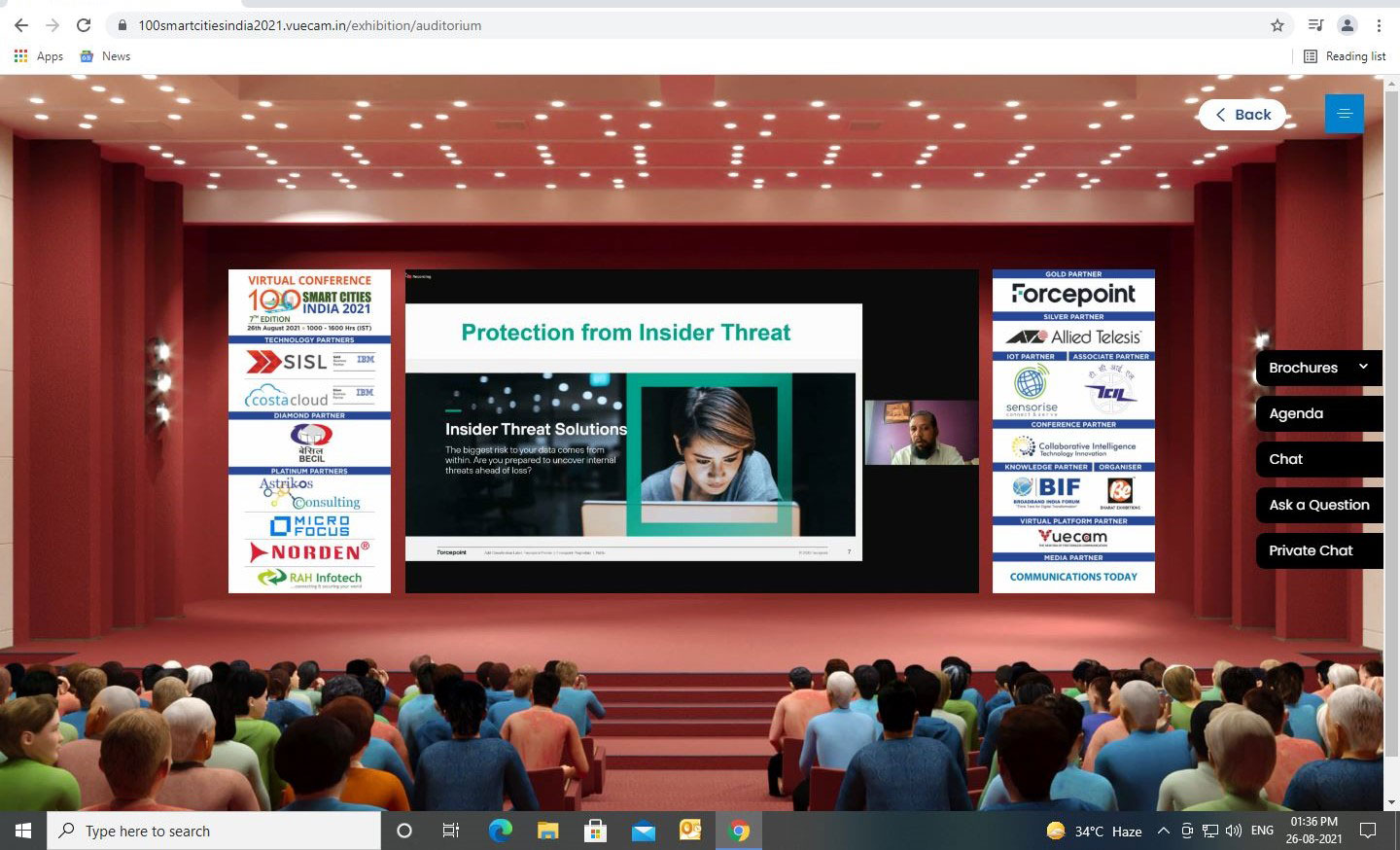This screenshot has height=850, width=1400.
Task: Open Ask a Question
Action: tap(1318, 505)
